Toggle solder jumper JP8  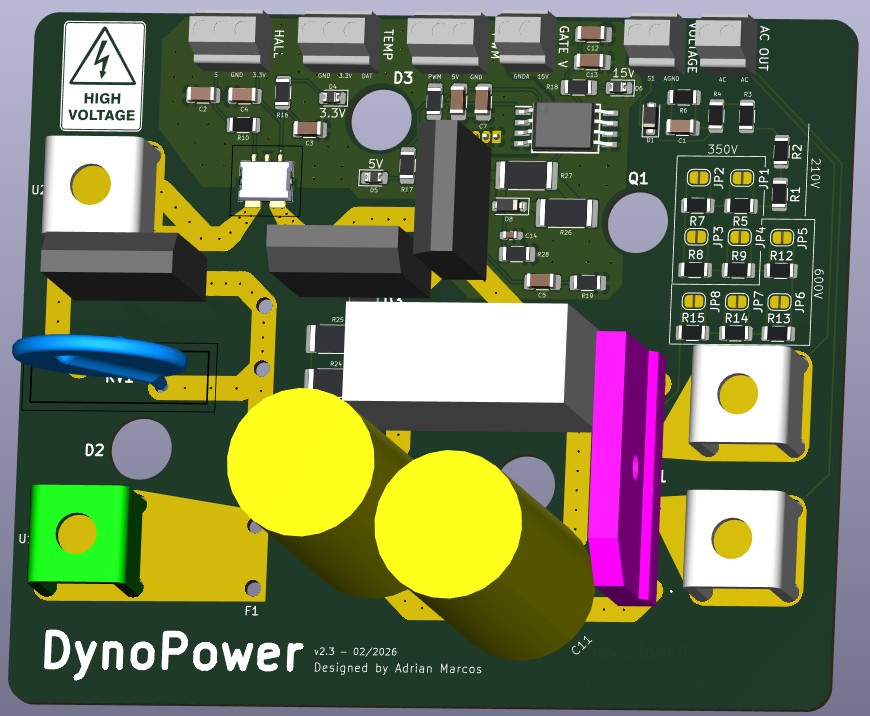click(692, 300)
